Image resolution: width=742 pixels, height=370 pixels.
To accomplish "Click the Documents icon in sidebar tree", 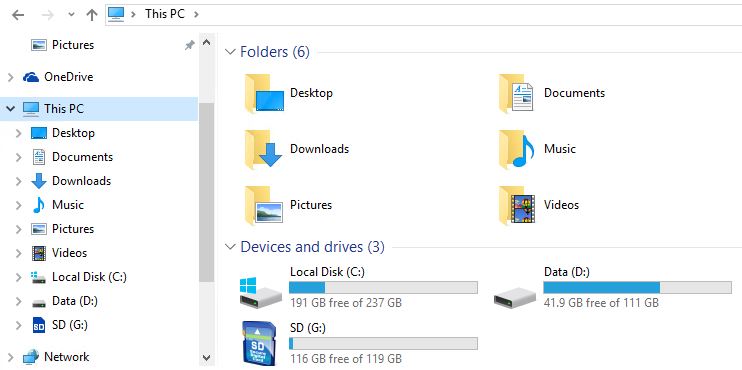I will pos(39,157).
